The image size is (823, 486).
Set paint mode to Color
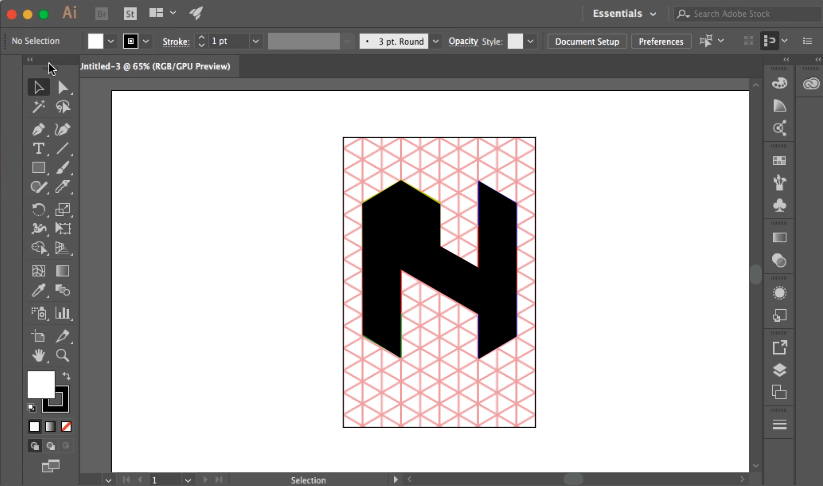pos(34,427)
